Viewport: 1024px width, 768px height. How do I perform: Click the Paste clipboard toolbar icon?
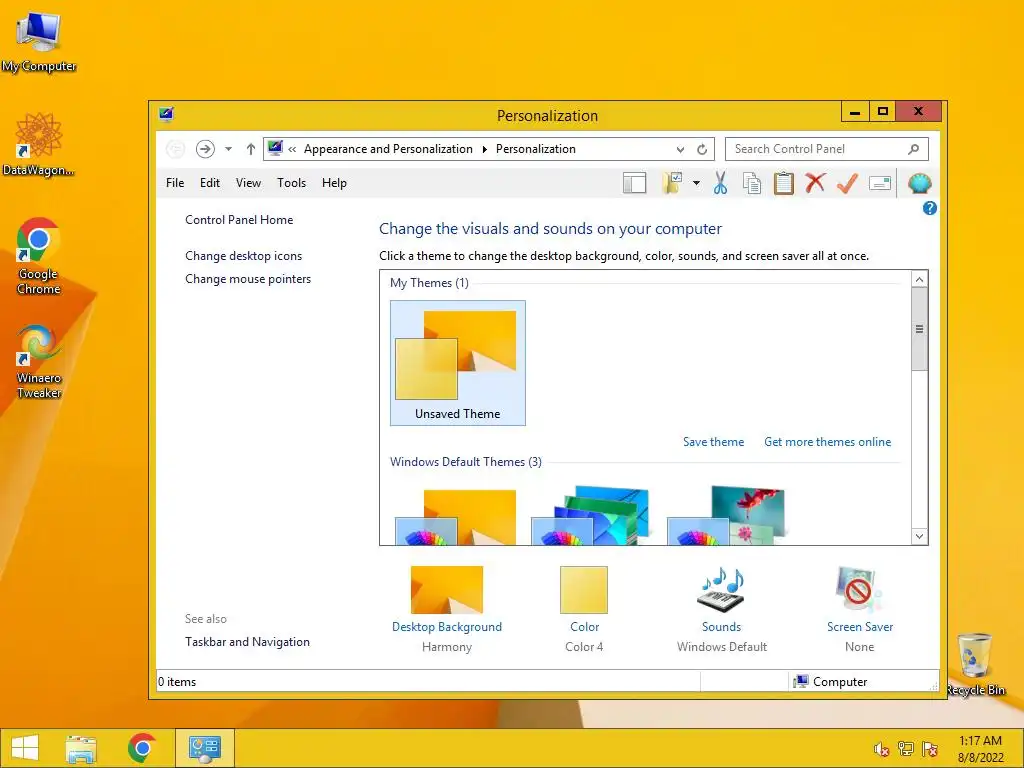[784, 184]
